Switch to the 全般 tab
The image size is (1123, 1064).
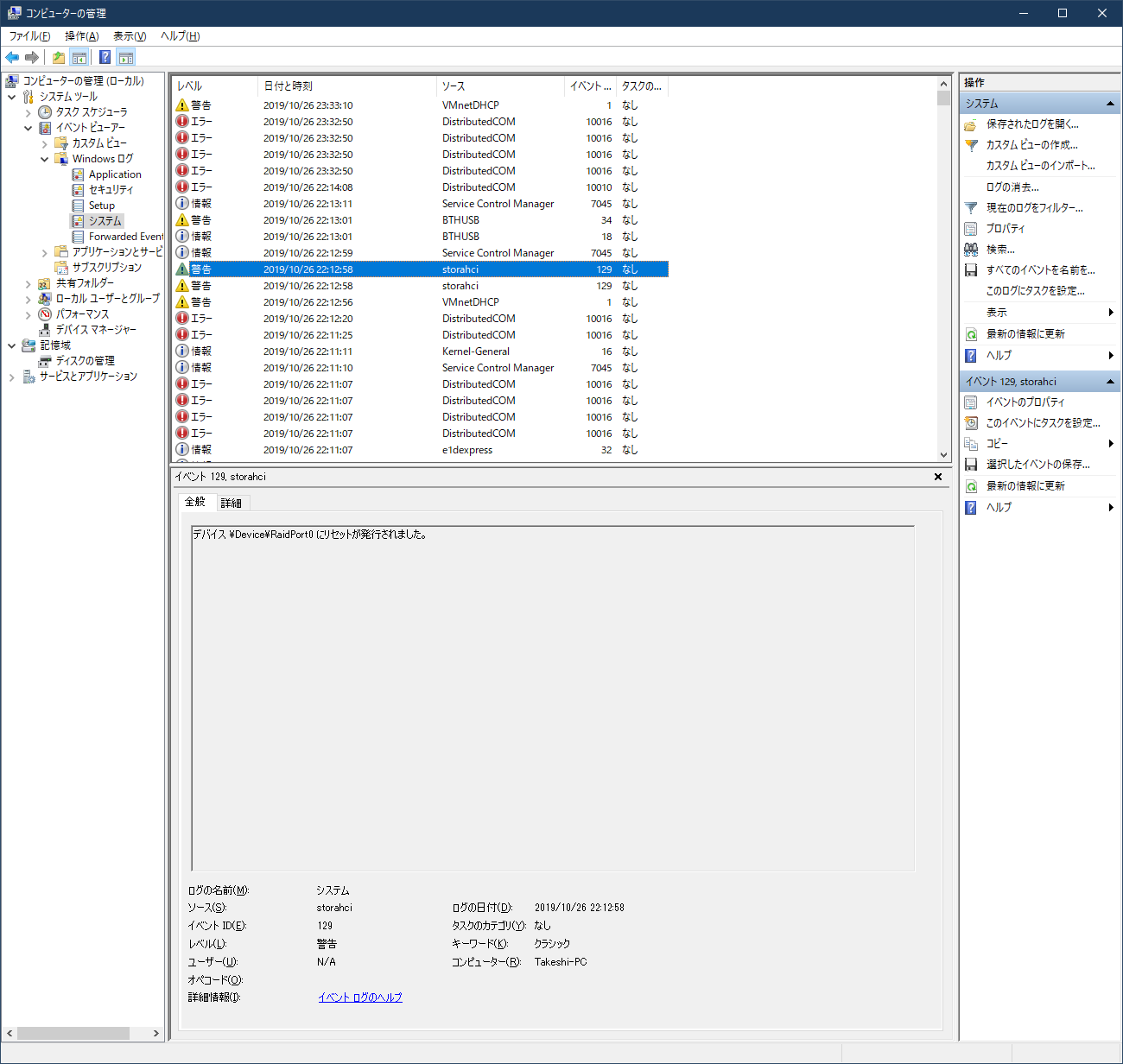point(195,502)
